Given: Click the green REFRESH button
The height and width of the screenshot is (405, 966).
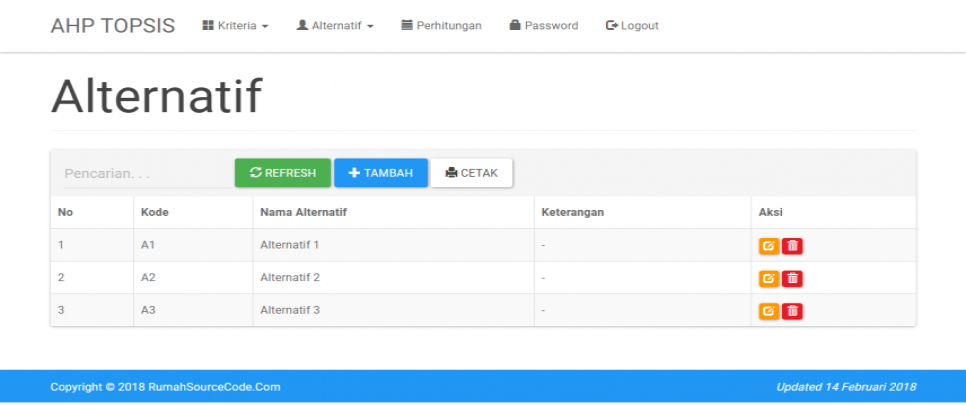Looking at the screenshot, I should (x=283, y=173).
